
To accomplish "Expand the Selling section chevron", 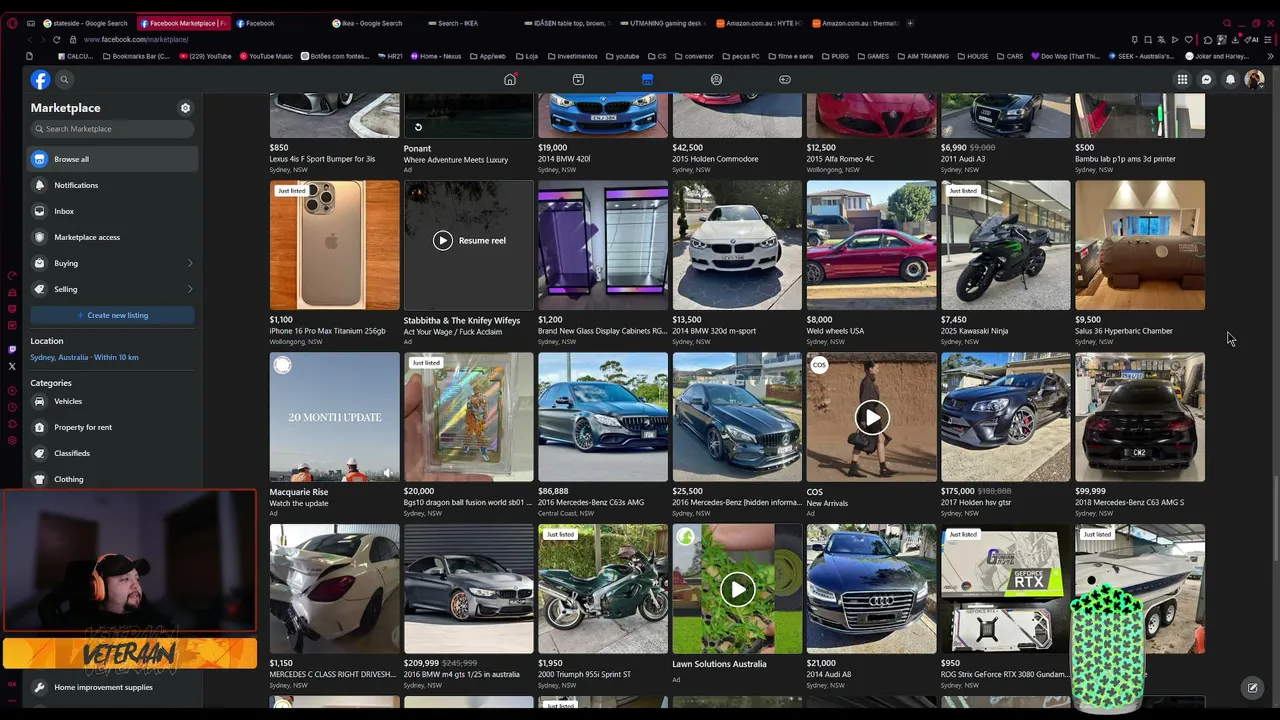I will pos(190,289).
